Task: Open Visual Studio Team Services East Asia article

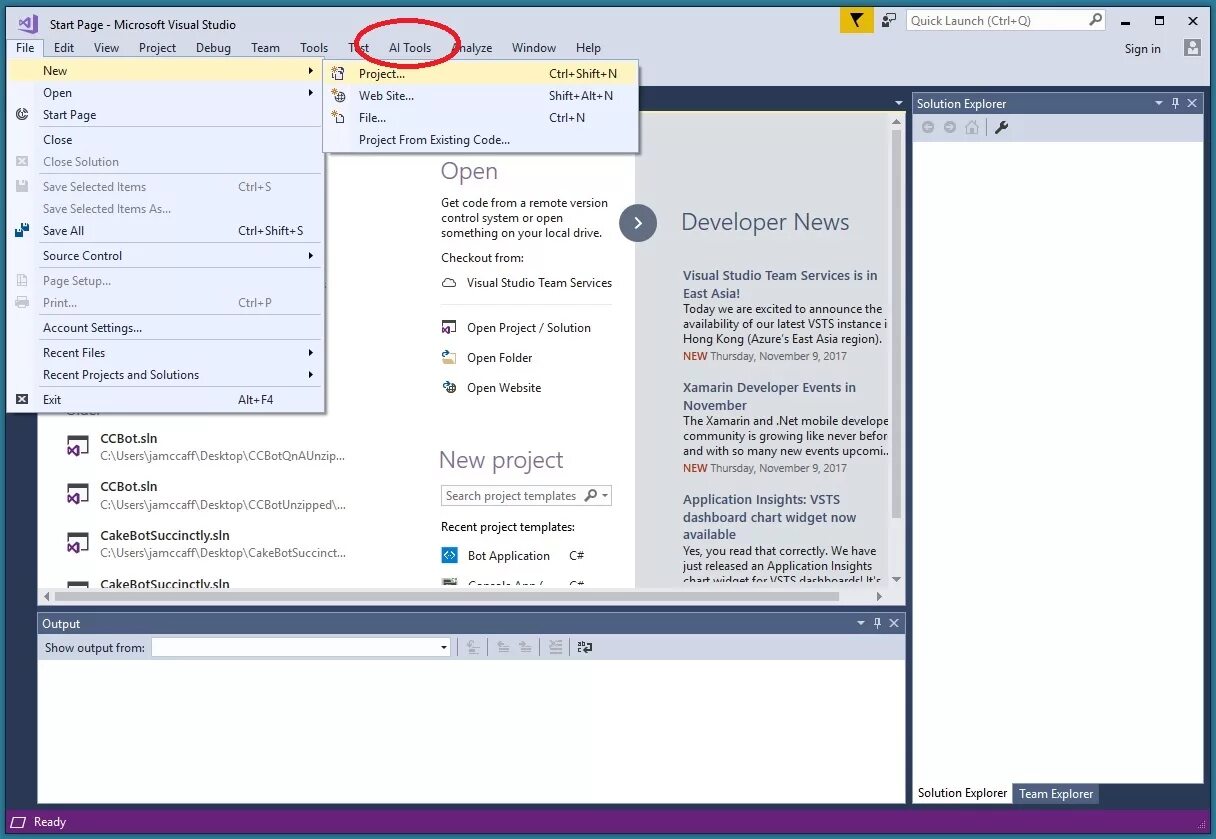Action: coord(780,284)
